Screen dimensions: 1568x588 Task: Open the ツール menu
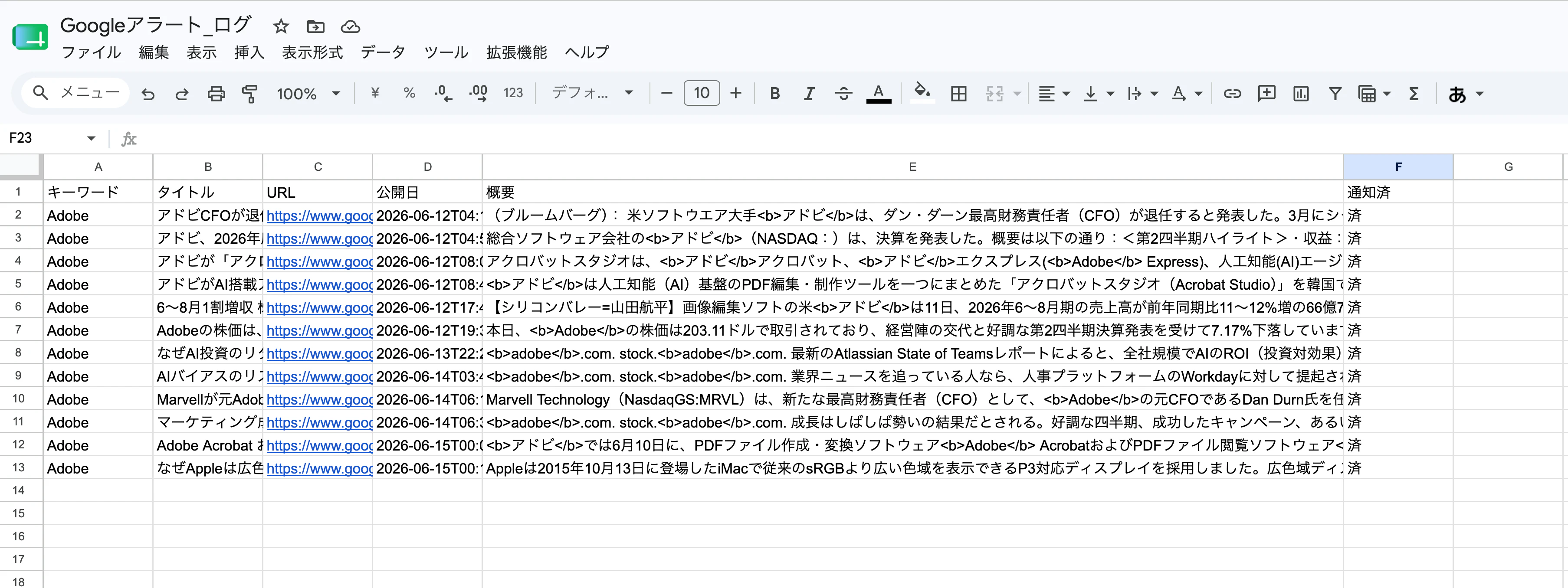(446, 52)
